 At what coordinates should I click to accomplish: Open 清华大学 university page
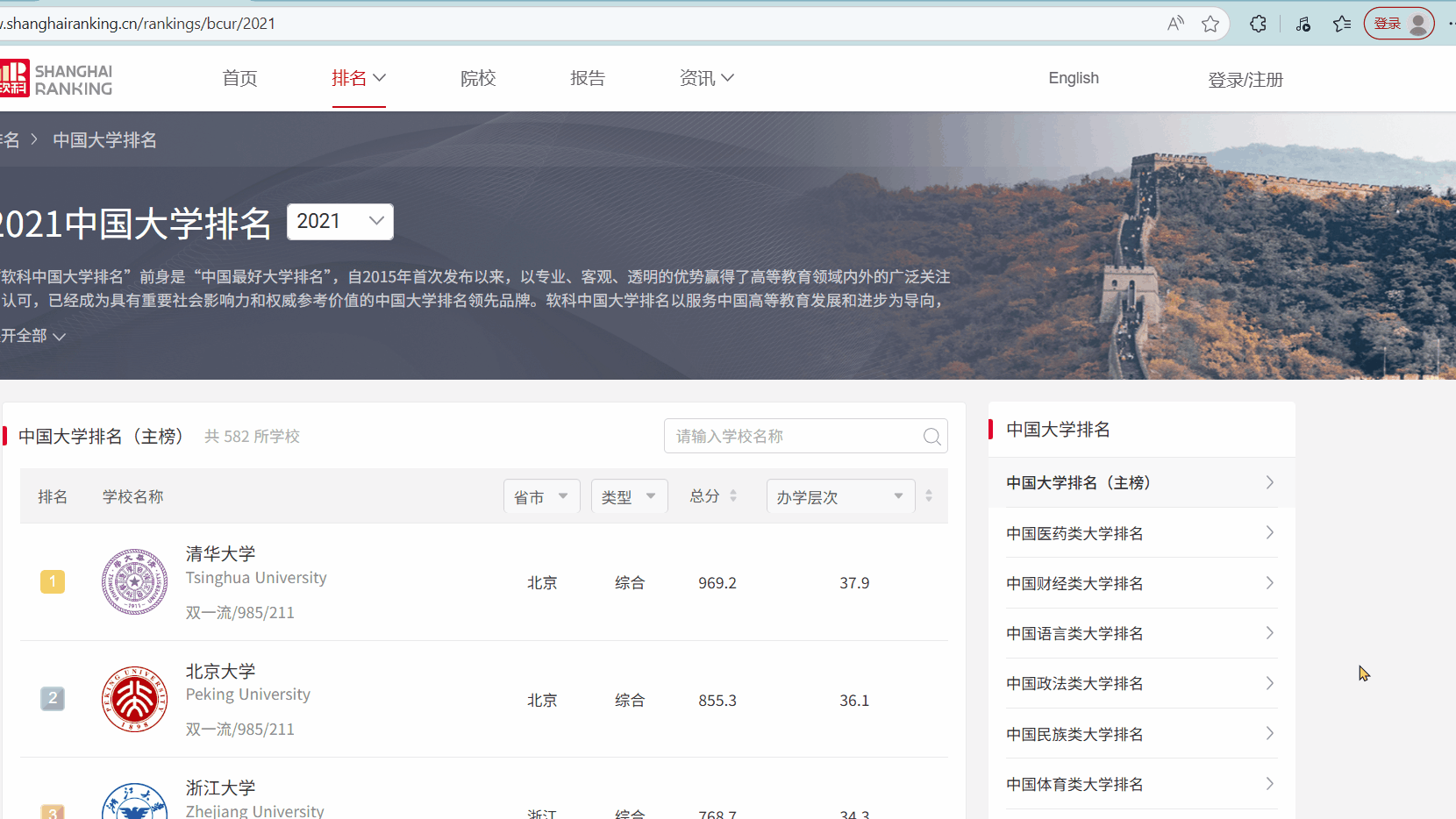[220, 554]
